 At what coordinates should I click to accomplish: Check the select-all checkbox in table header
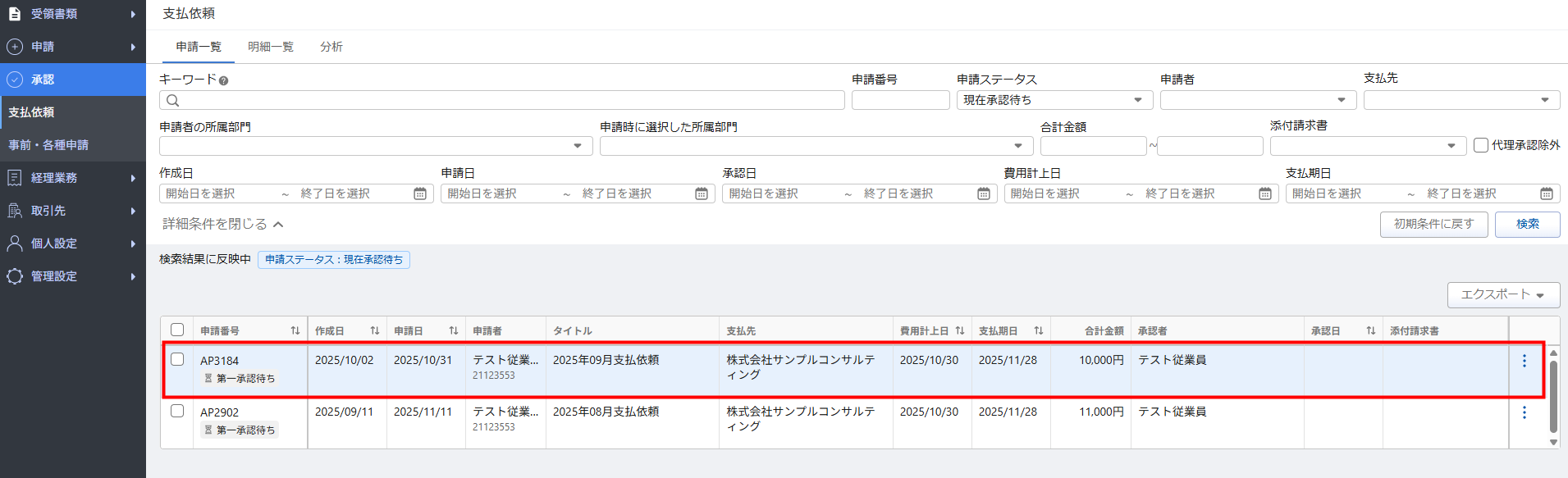point(177,330)
